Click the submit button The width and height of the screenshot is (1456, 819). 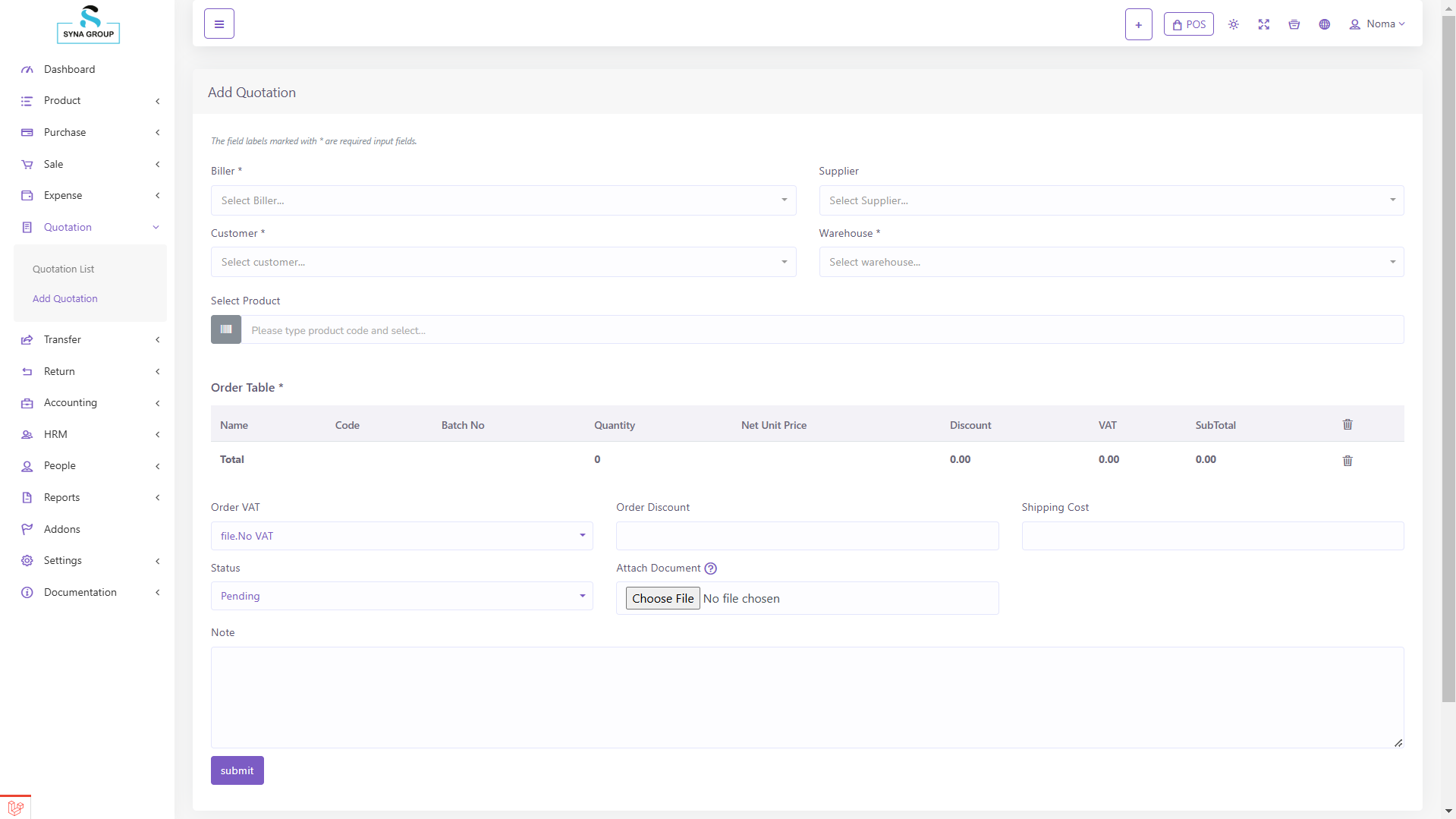pyautogui.click(x=237, y=770)
